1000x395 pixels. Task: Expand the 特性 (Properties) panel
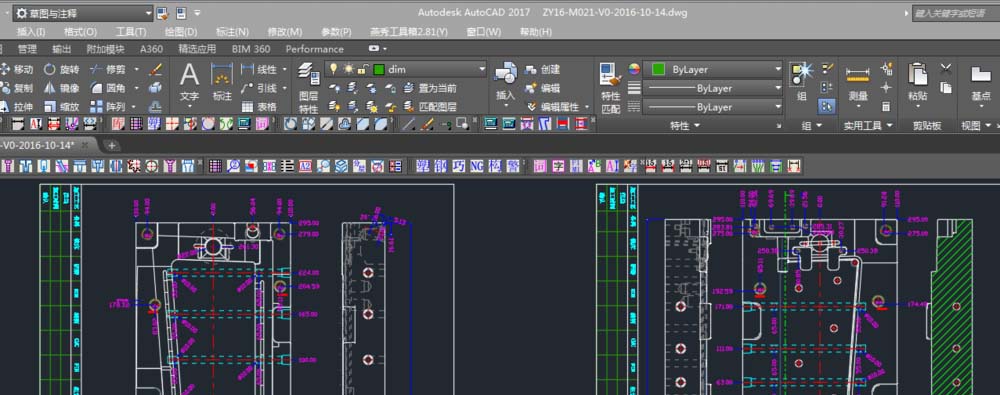pos(685,126)
